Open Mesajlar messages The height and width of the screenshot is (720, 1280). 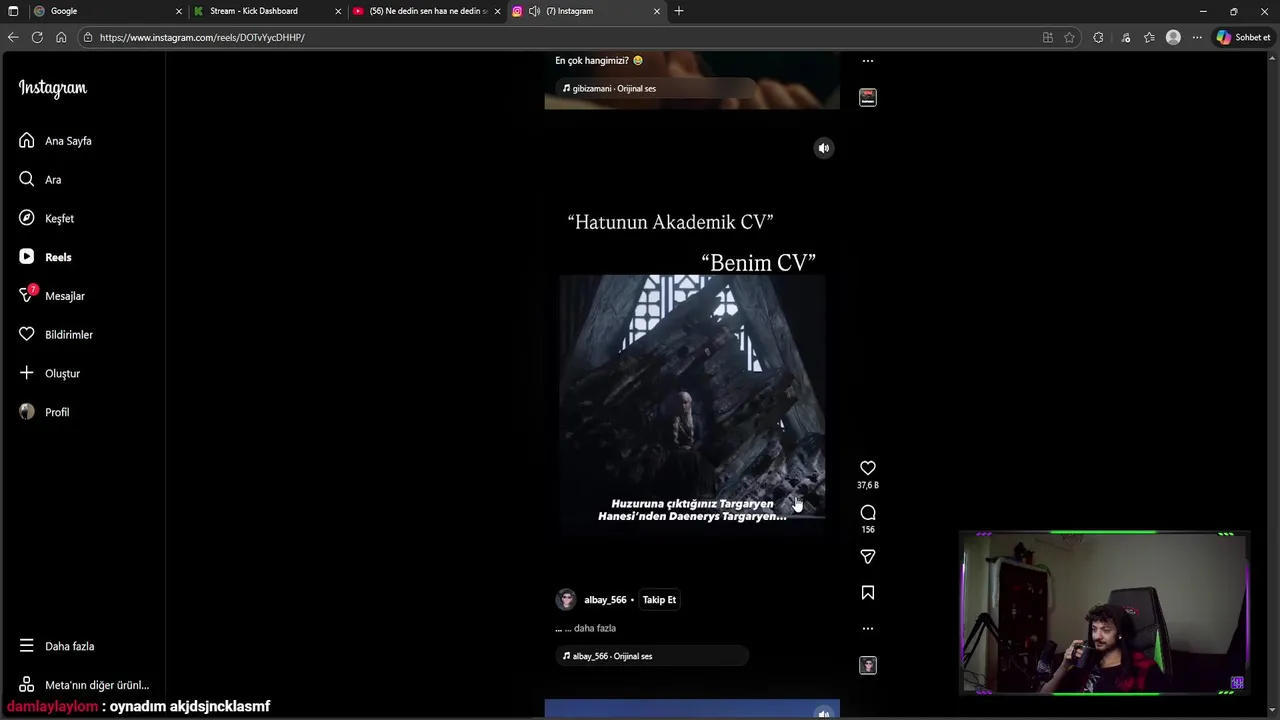click(64, 296)
